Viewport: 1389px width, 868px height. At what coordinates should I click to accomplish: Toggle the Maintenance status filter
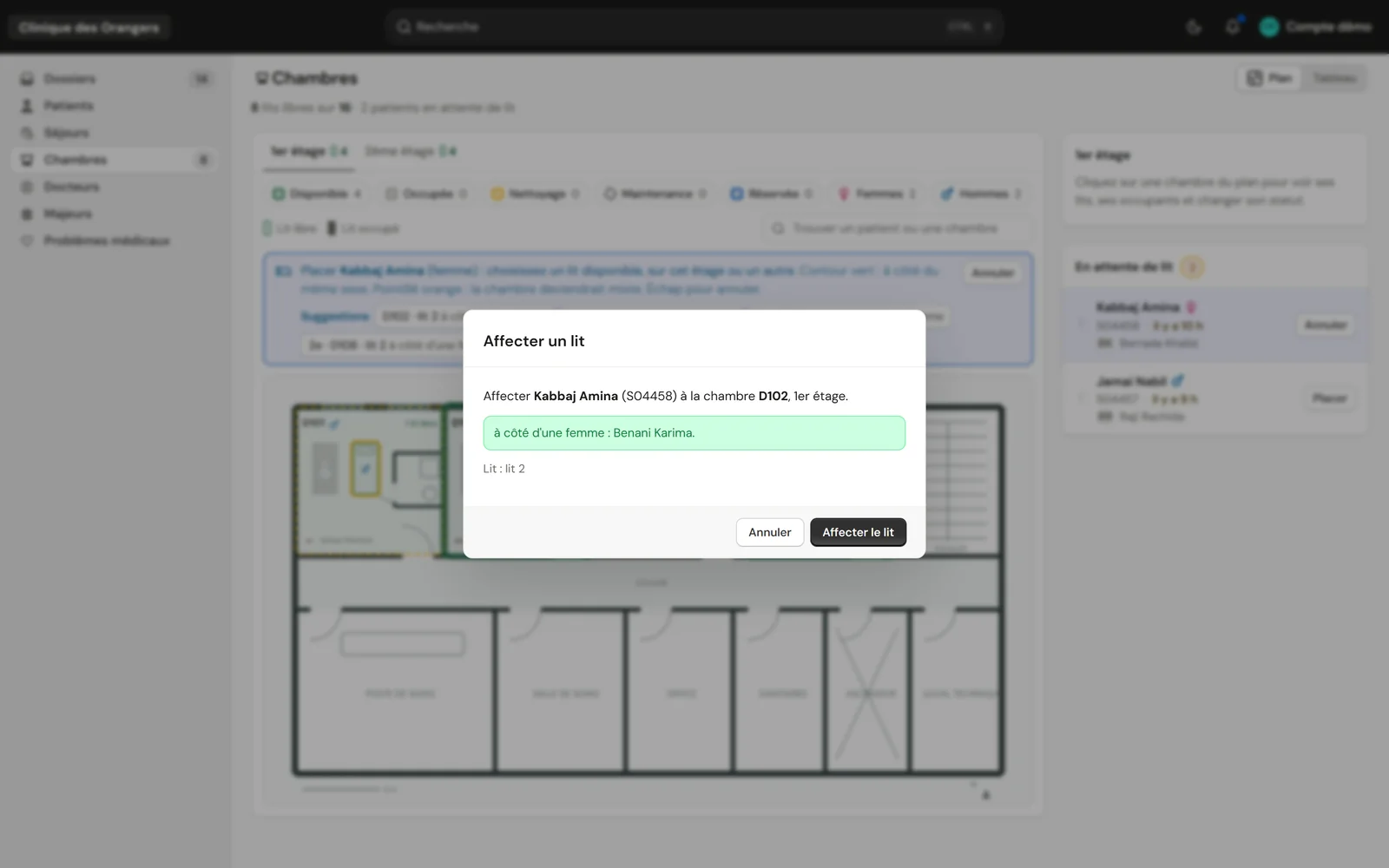(655, 194)
